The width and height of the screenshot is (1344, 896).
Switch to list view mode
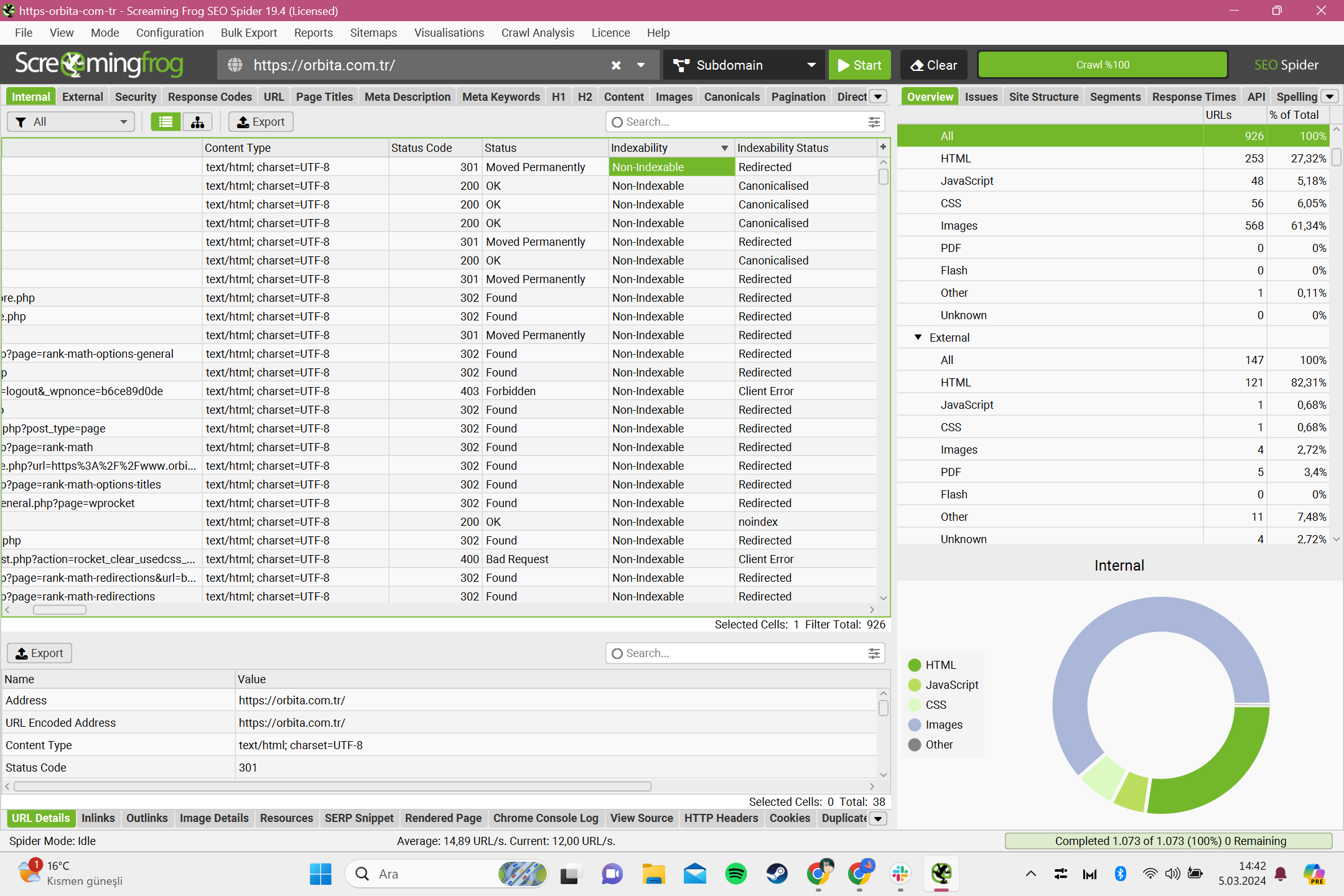point(166,122)
